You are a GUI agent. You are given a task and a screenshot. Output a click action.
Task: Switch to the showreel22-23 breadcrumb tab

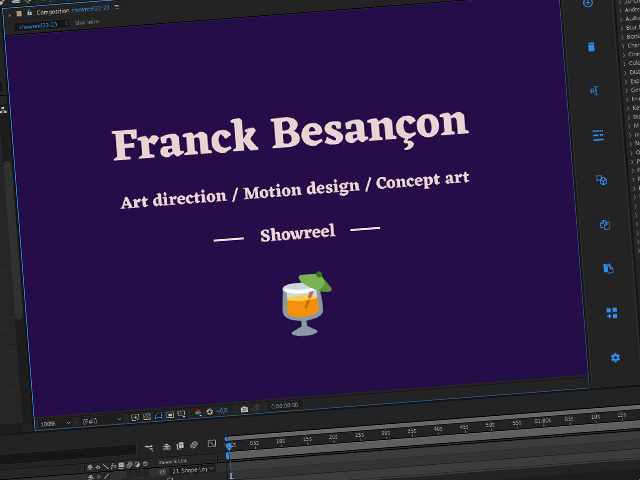point(38,27)
